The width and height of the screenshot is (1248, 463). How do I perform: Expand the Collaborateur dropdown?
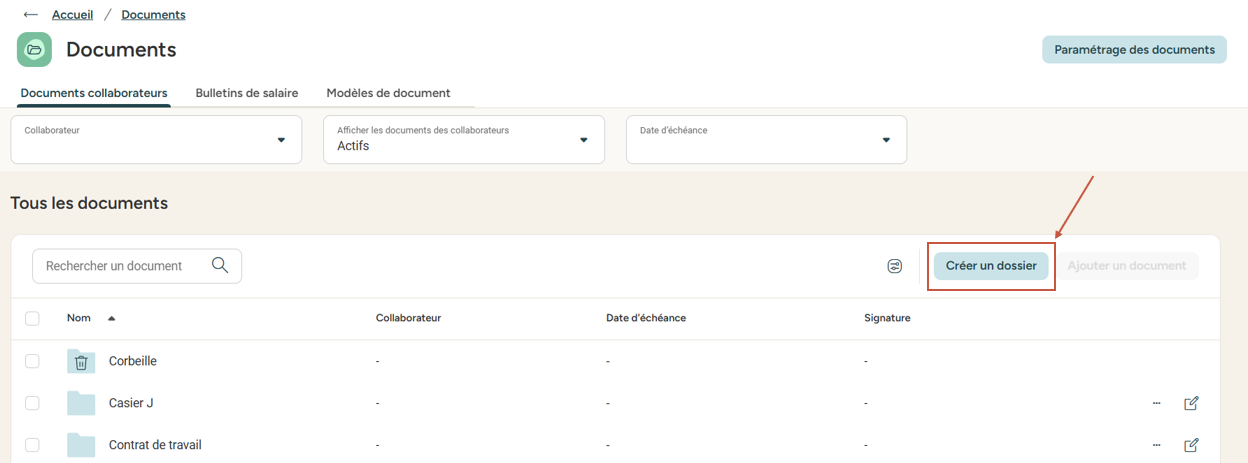point(281,140)
